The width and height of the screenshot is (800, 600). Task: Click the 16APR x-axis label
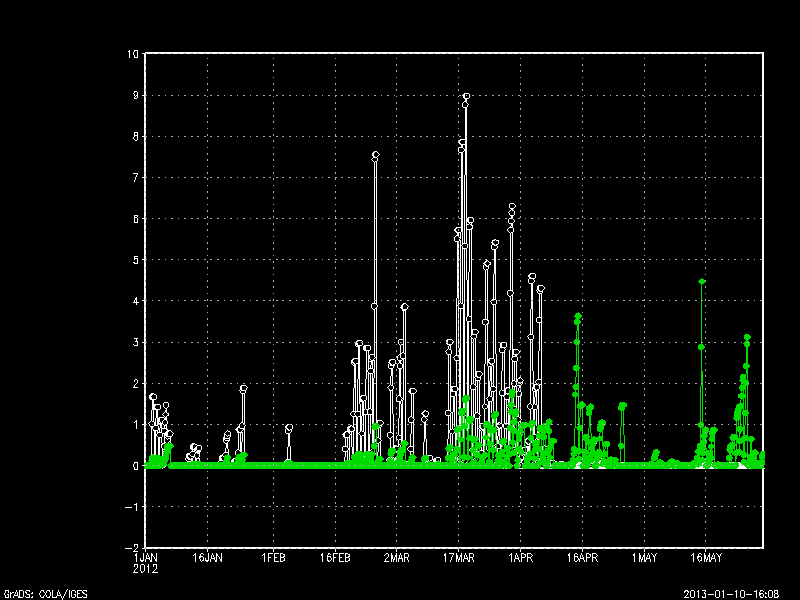click(582, 558)
